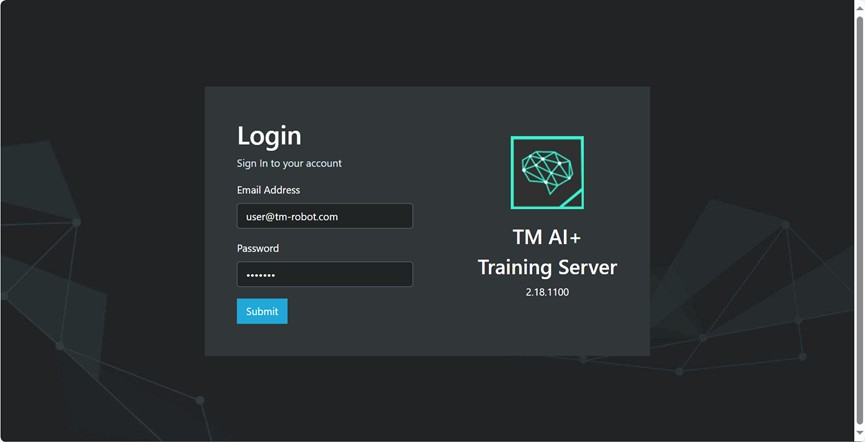
Task: Select the Login heading text
Action: (x=269, y=136)
